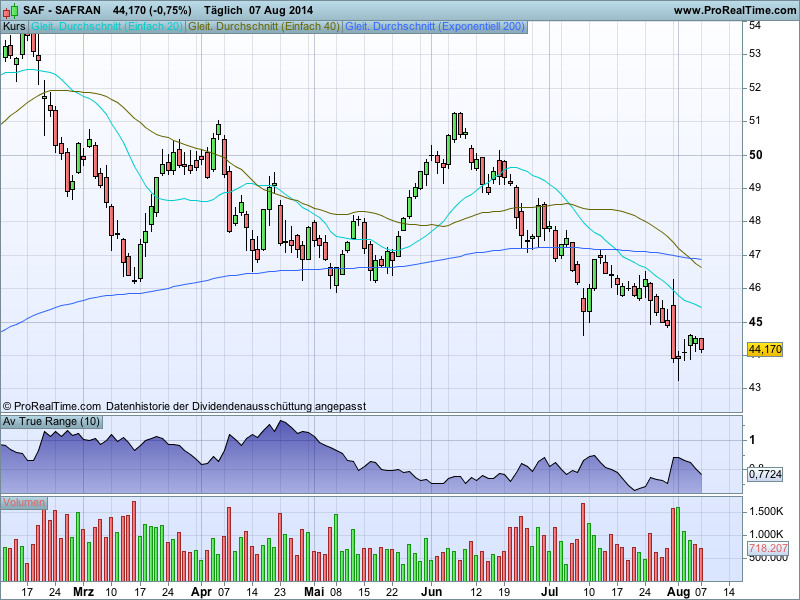Click the Apr label on the time axis
The width and height of the screenshot is (800, 600).
(x=202, y=592)
